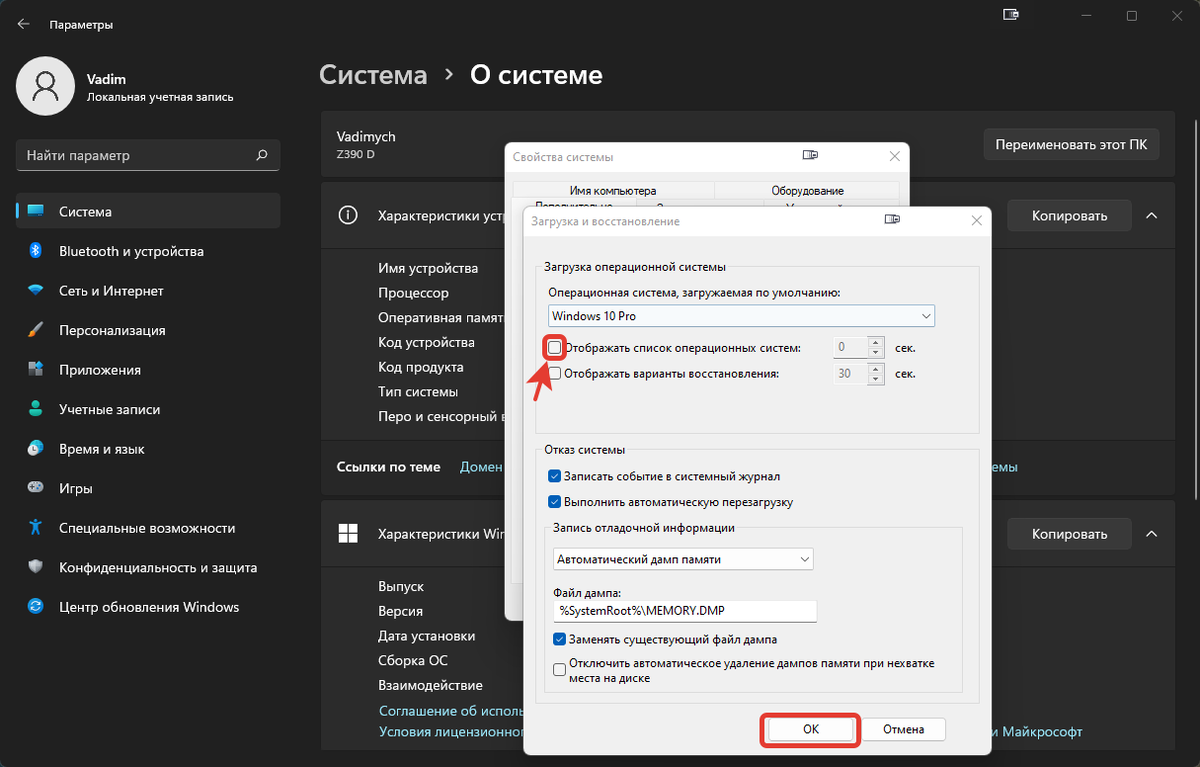Open the Центр обновления Windows icon

[36, 607]
